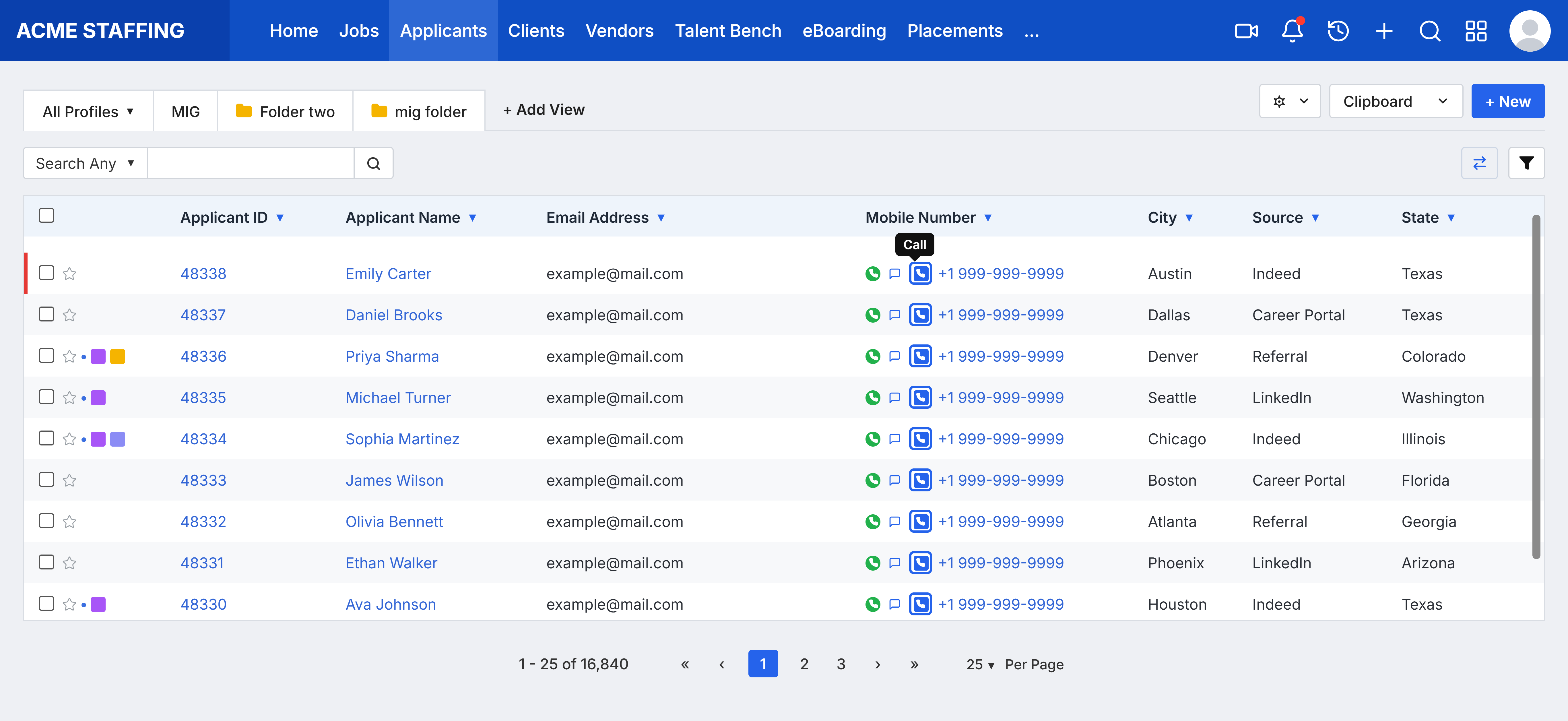The height and width of the screenshot is (721, 1568).
Task: Expand the All Profiles dropdown
Action: click(x=88, y=111)
